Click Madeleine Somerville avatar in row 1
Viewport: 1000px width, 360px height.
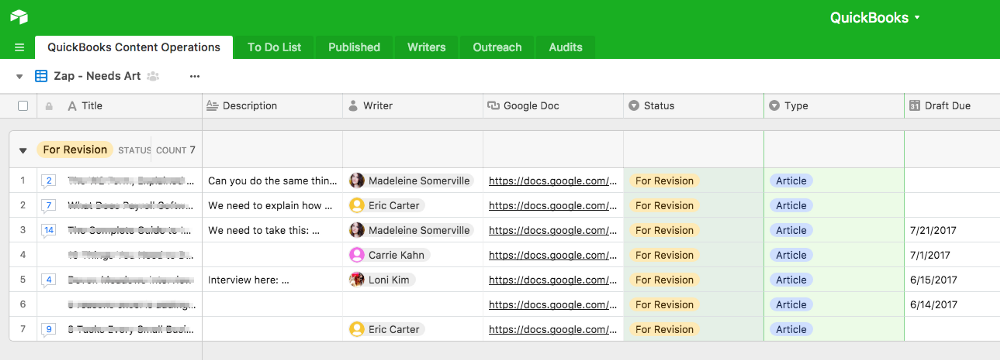pyautogui.click(x=357, y=181)
